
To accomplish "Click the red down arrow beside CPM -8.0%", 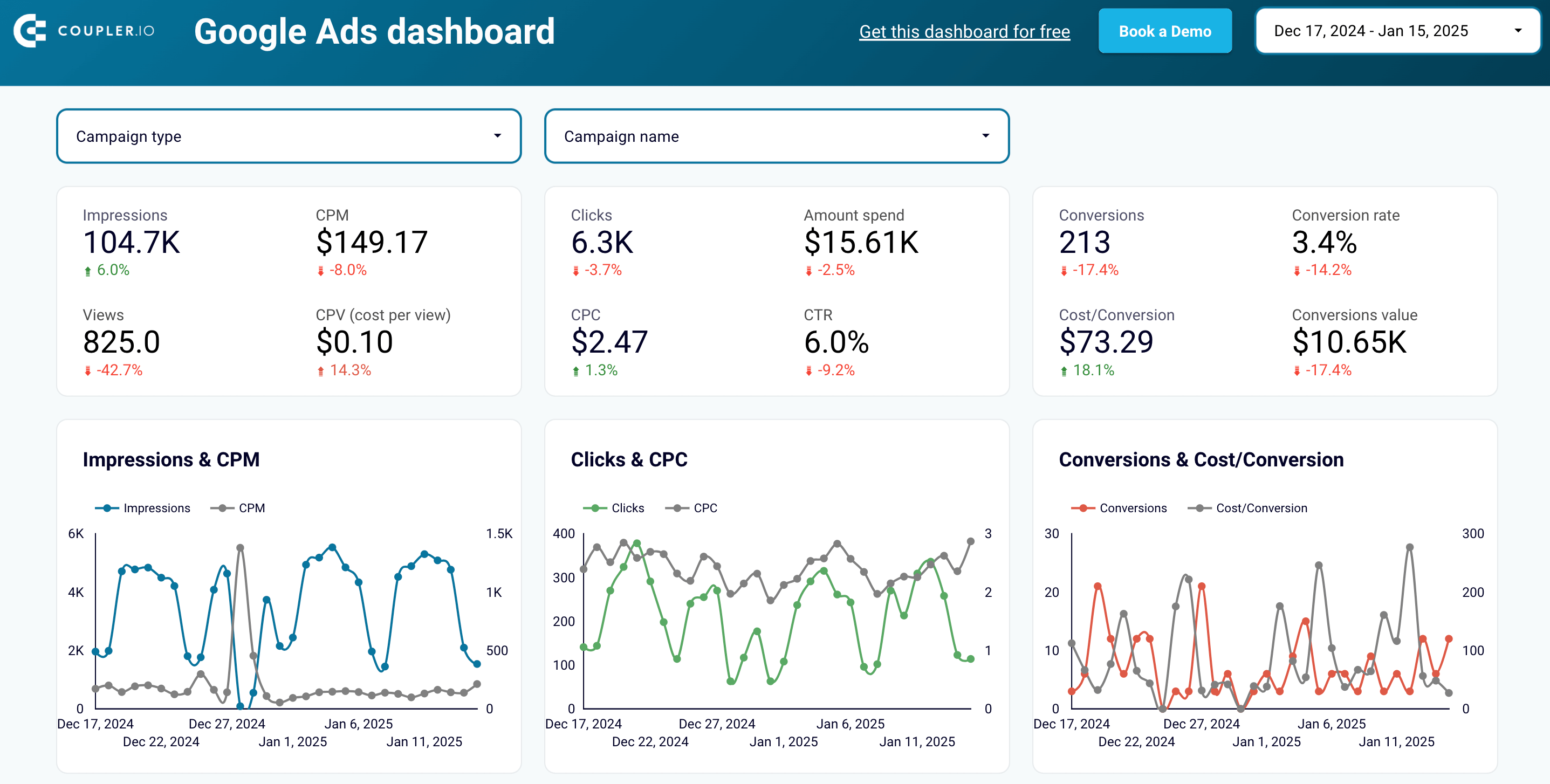I will tap(320, 270).
